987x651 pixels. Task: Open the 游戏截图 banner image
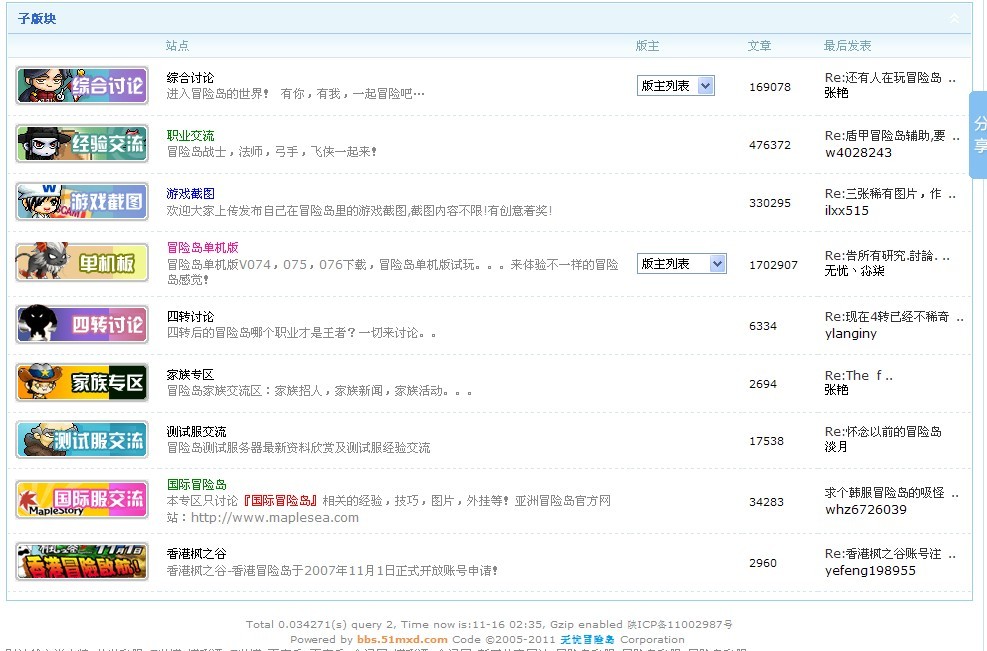click(x=82, y=202)
